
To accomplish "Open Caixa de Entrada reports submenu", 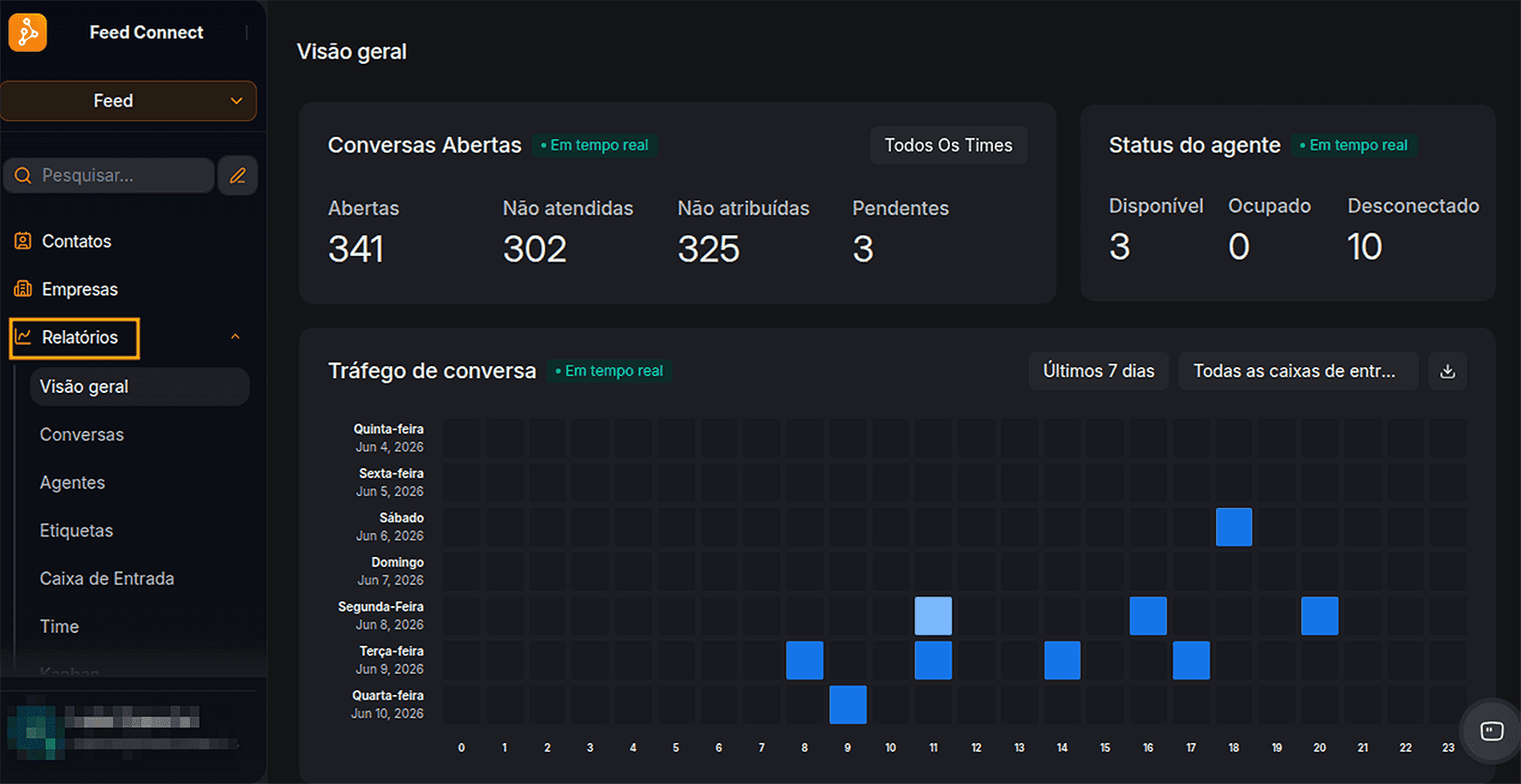I will tap(107, 578).
